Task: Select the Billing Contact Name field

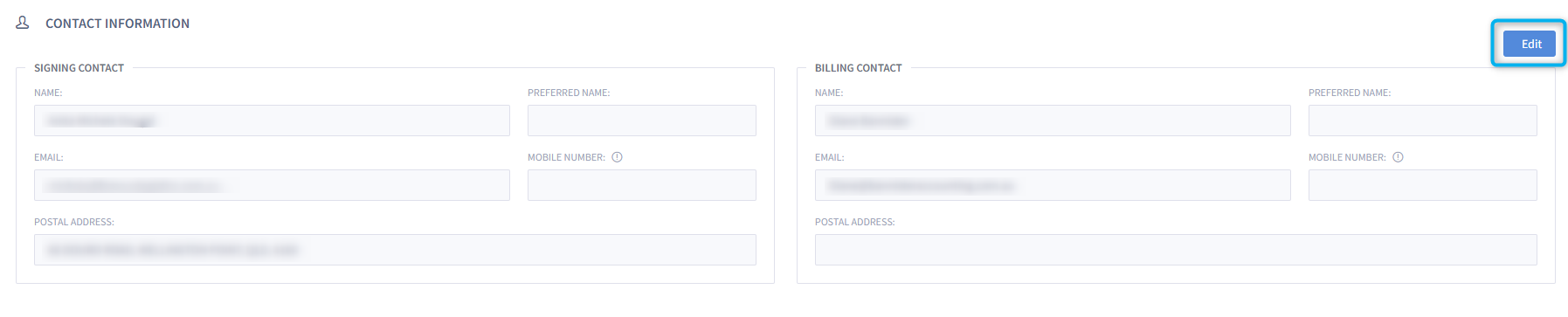Action: click(x=1053, y=121)
